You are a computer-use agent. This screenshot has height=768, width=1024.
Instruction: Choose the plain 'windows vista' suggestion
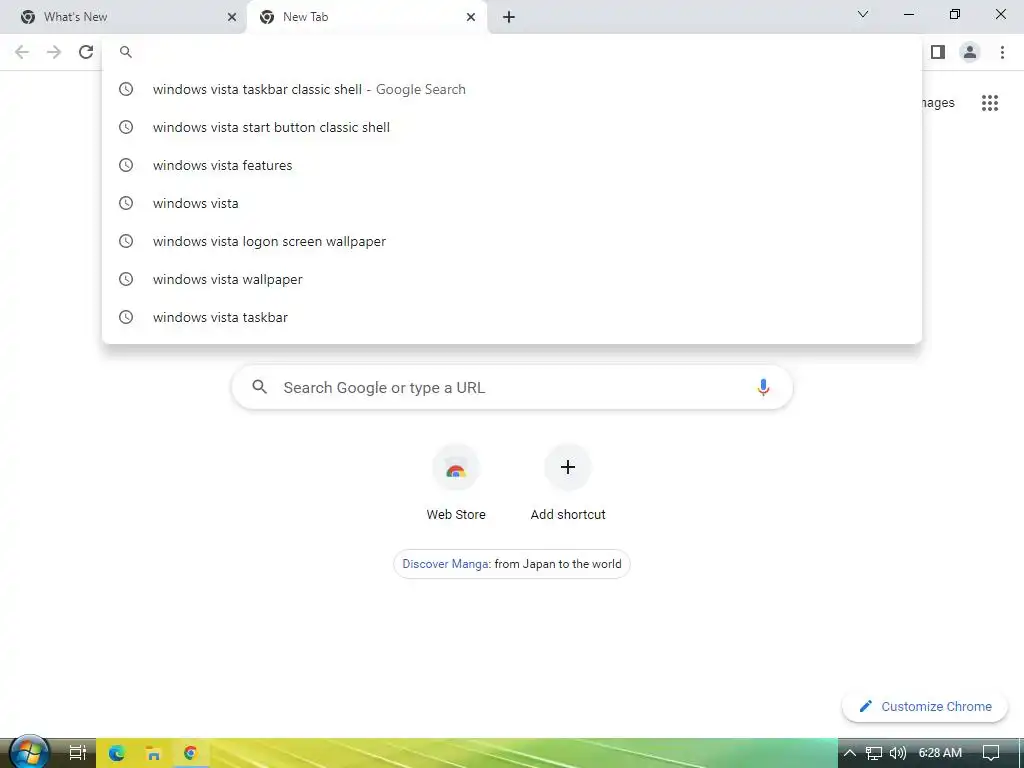coord(511,203)
